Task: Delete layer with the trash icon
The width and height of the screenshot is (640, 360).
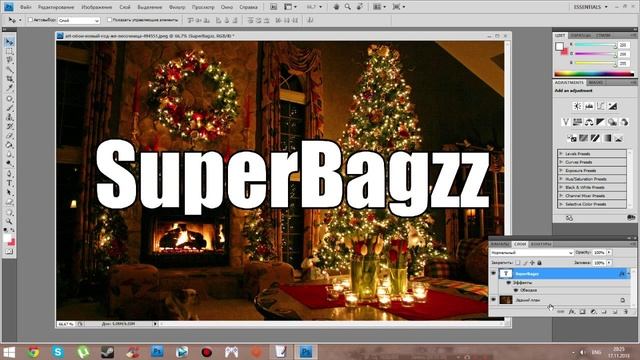Action: [x=626, y=312]
